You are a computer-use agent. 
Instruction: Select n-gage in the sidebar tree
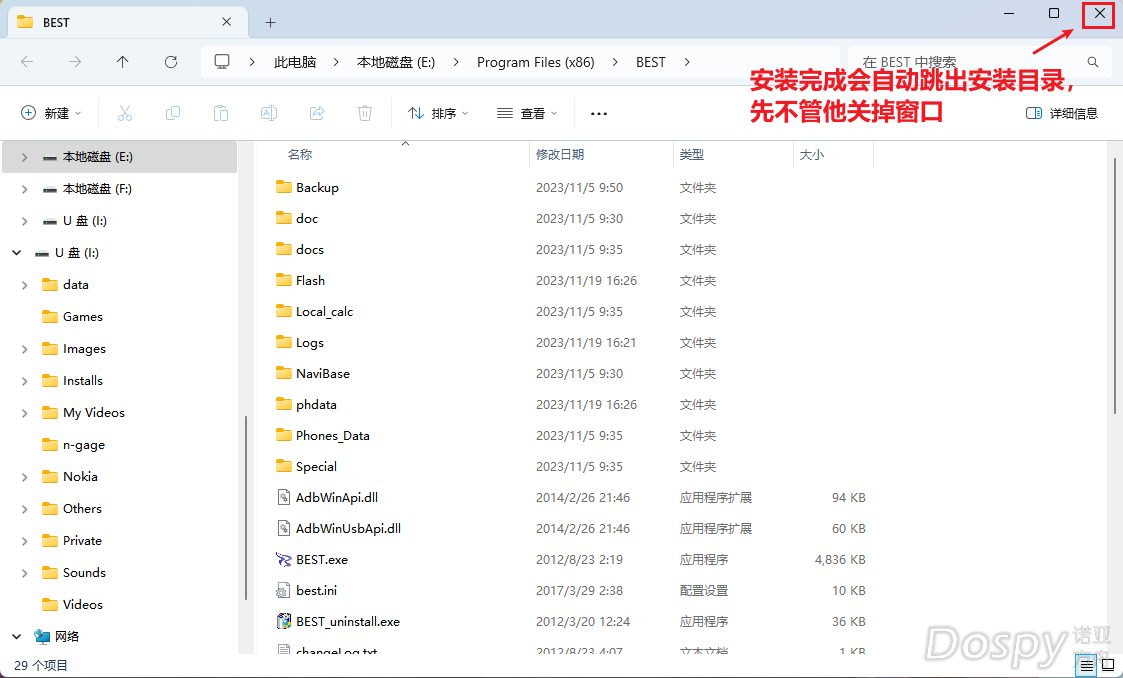point(84,445)
